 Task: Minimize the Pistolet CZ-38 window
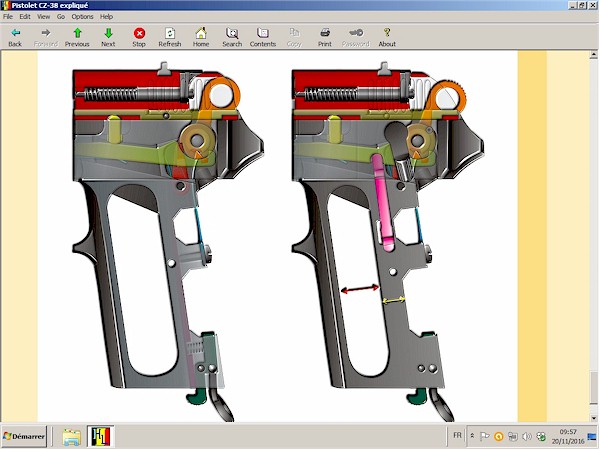[573, 5]
